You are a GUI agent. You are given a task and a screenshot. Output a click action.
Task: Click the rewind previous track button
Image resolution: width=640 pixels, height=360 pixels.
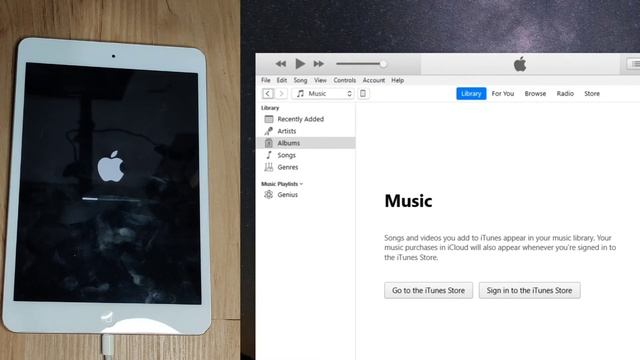[280, 64]
